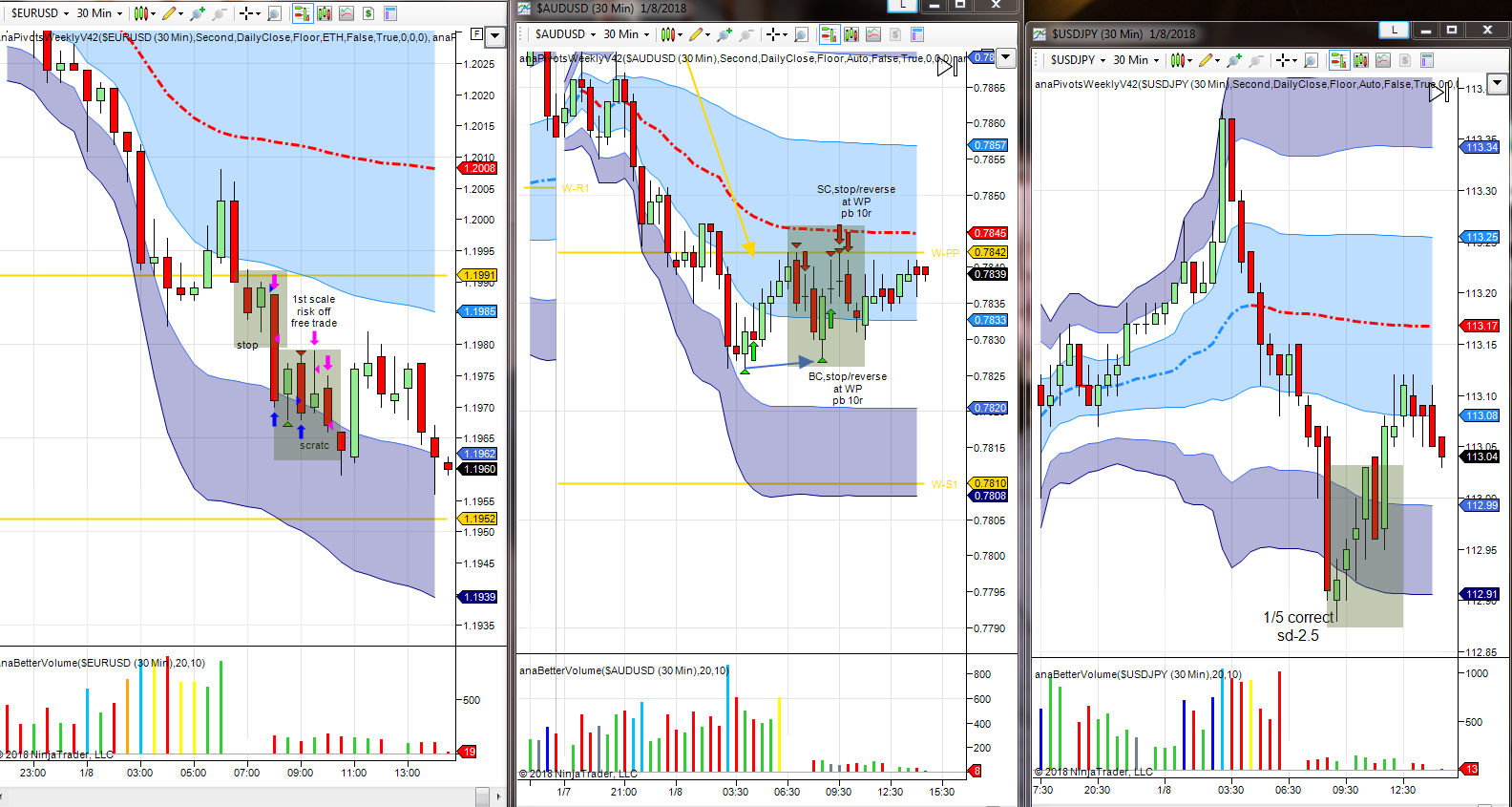Image resolution: width=1512 pixels, height=807 pixels.
Task: Open chart style selector in EURUSD chart
Action: [143, 13]
